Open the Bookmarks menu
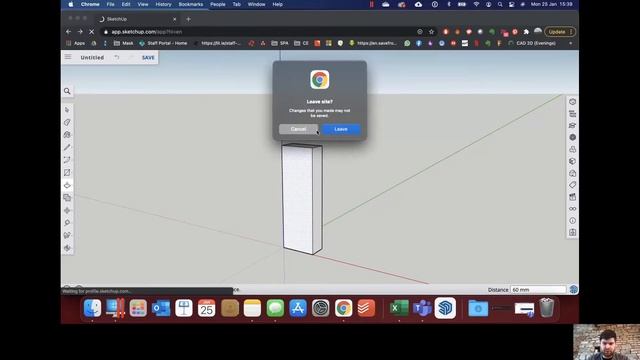Screen dimensions: 640x360 (191, 4)
